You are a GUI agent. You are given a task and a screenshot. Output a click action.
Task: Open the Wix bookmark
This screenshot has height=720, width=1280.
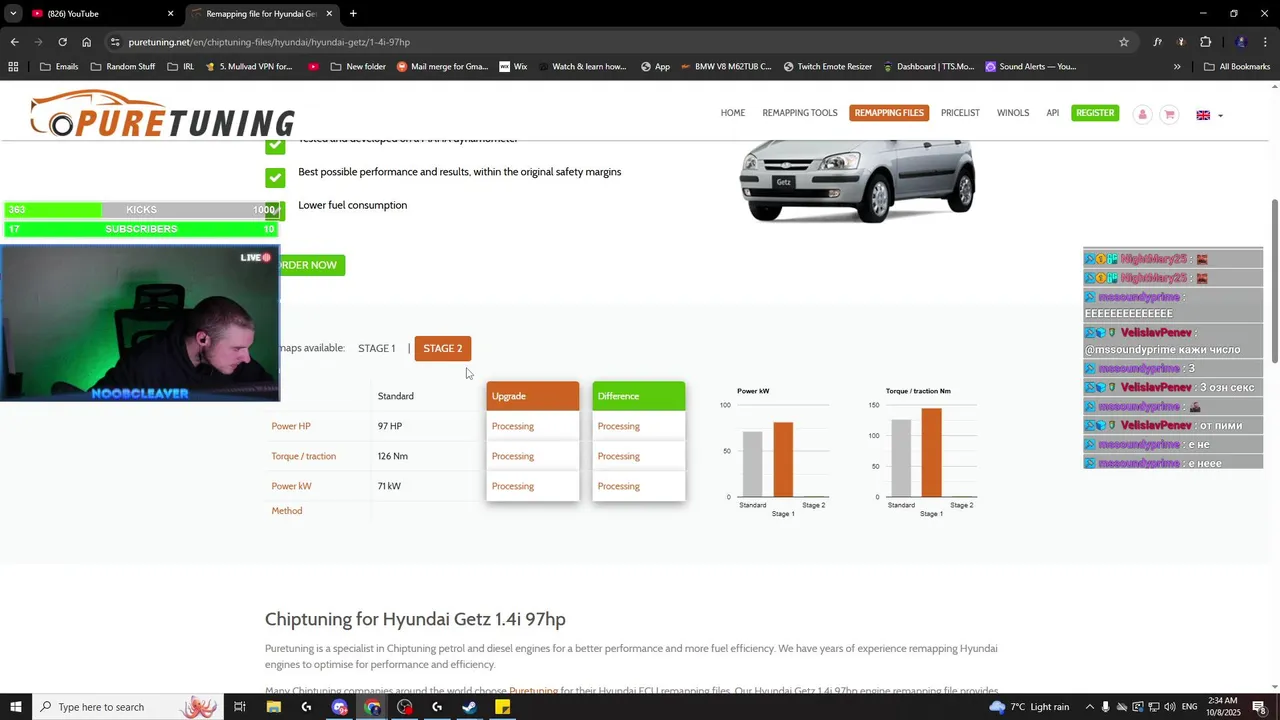513,67
